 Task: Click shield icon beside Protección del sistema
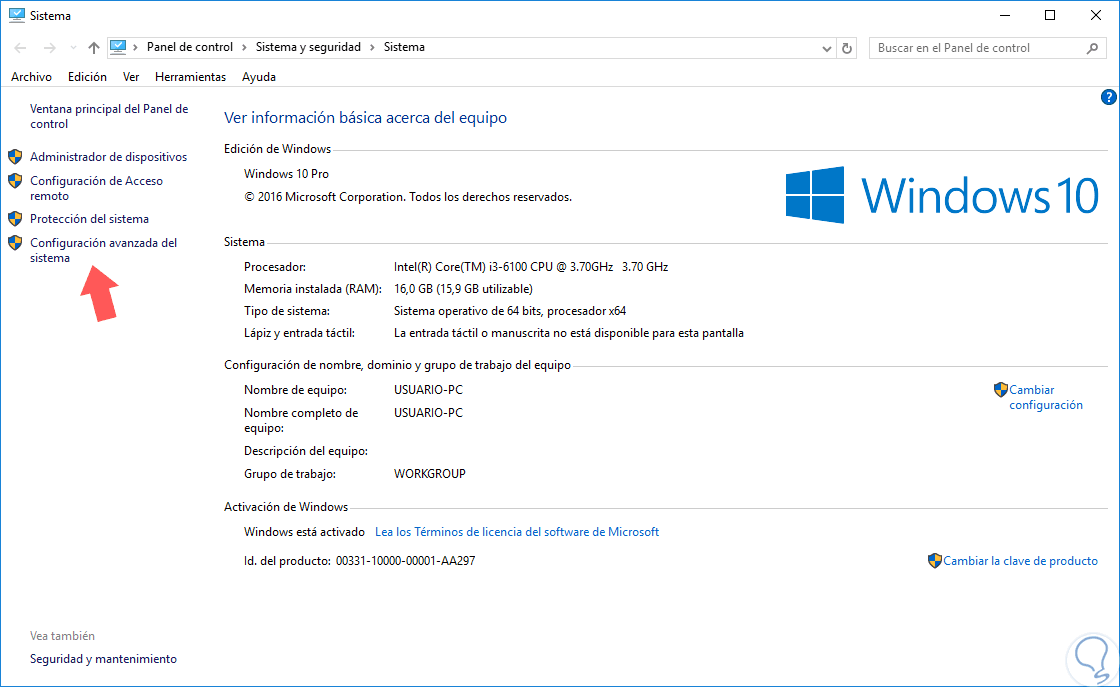click(x=15, y=219)
